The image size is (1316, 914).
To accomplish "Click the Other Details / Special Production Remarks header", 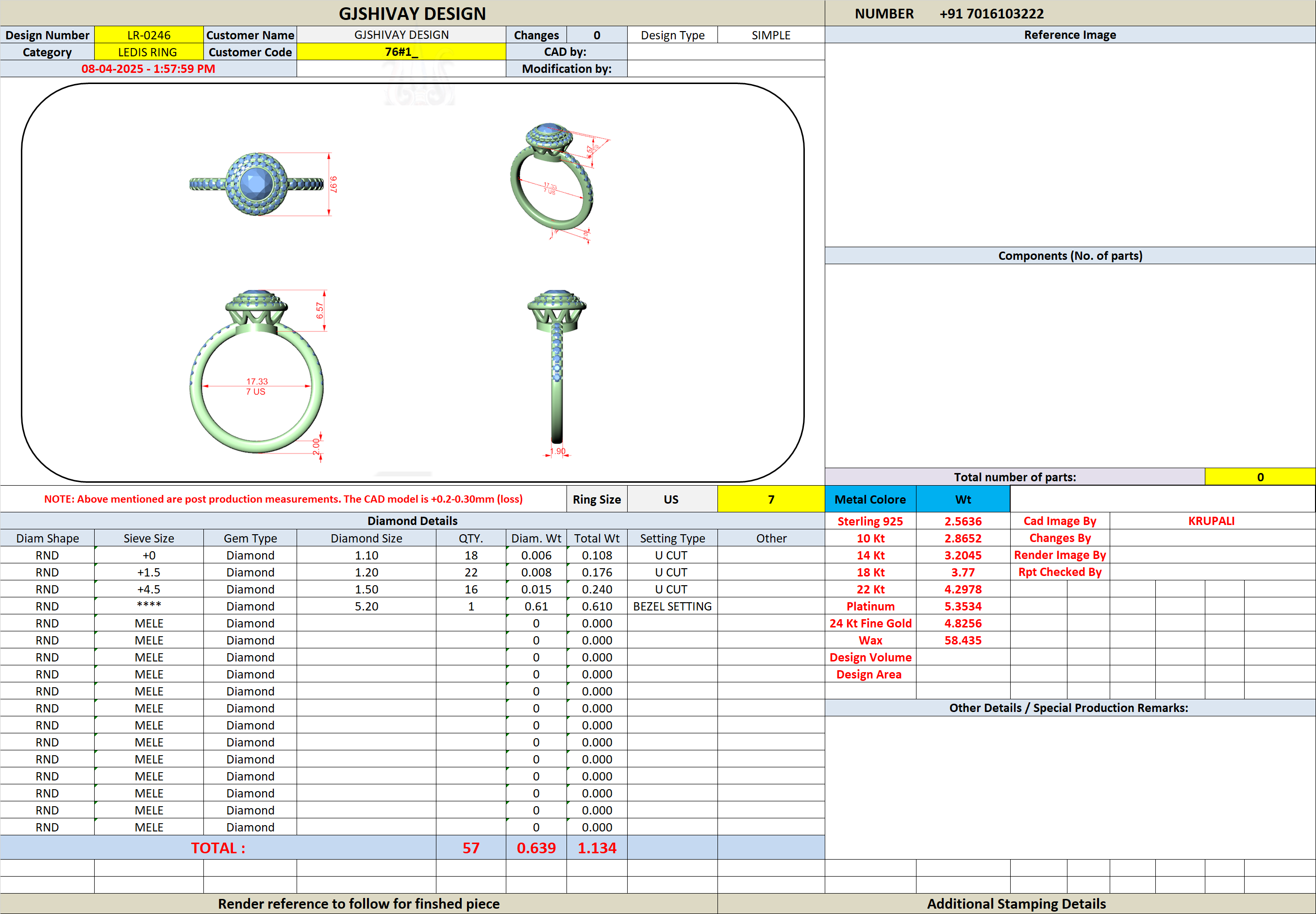I will click(x=1070, y=708).
